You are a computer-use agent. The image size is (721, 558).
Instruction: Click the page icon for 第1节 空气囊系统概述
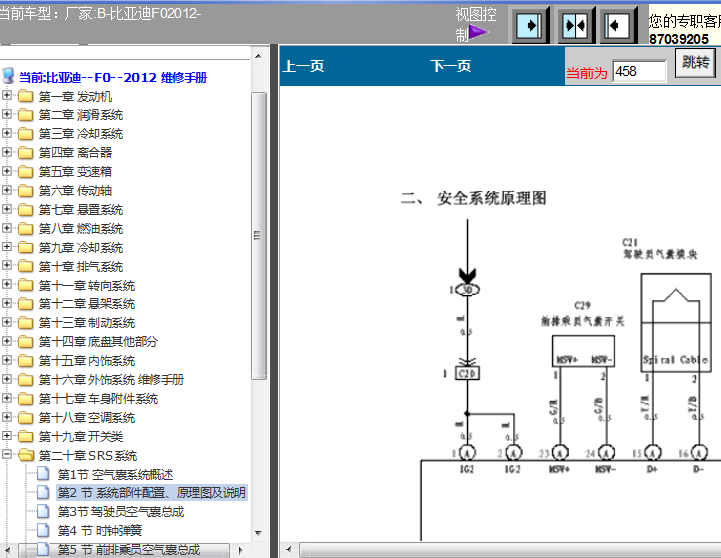pyautogui.click(x=43, y=473)
